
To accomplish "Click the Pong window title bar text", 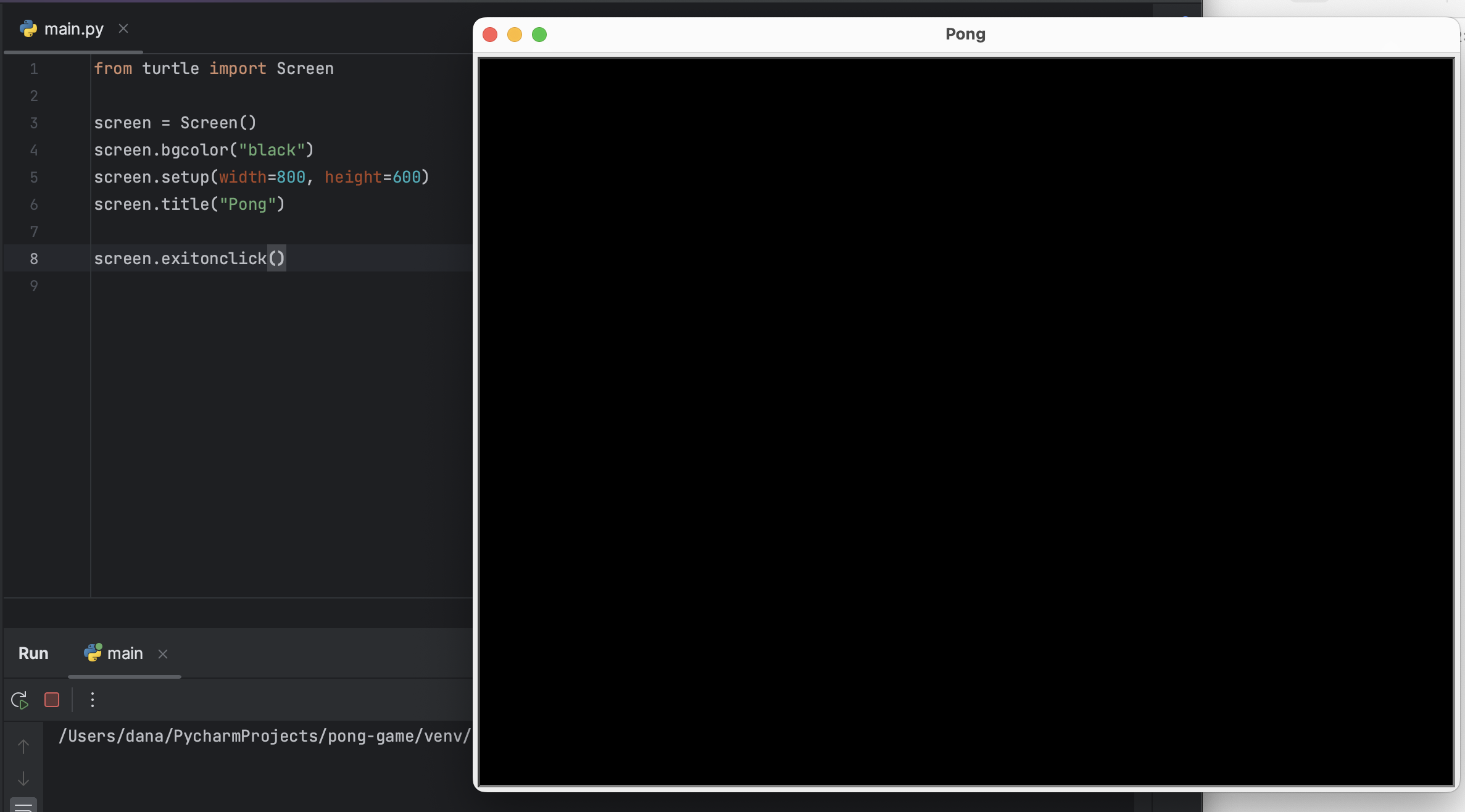I will [965, 34].
